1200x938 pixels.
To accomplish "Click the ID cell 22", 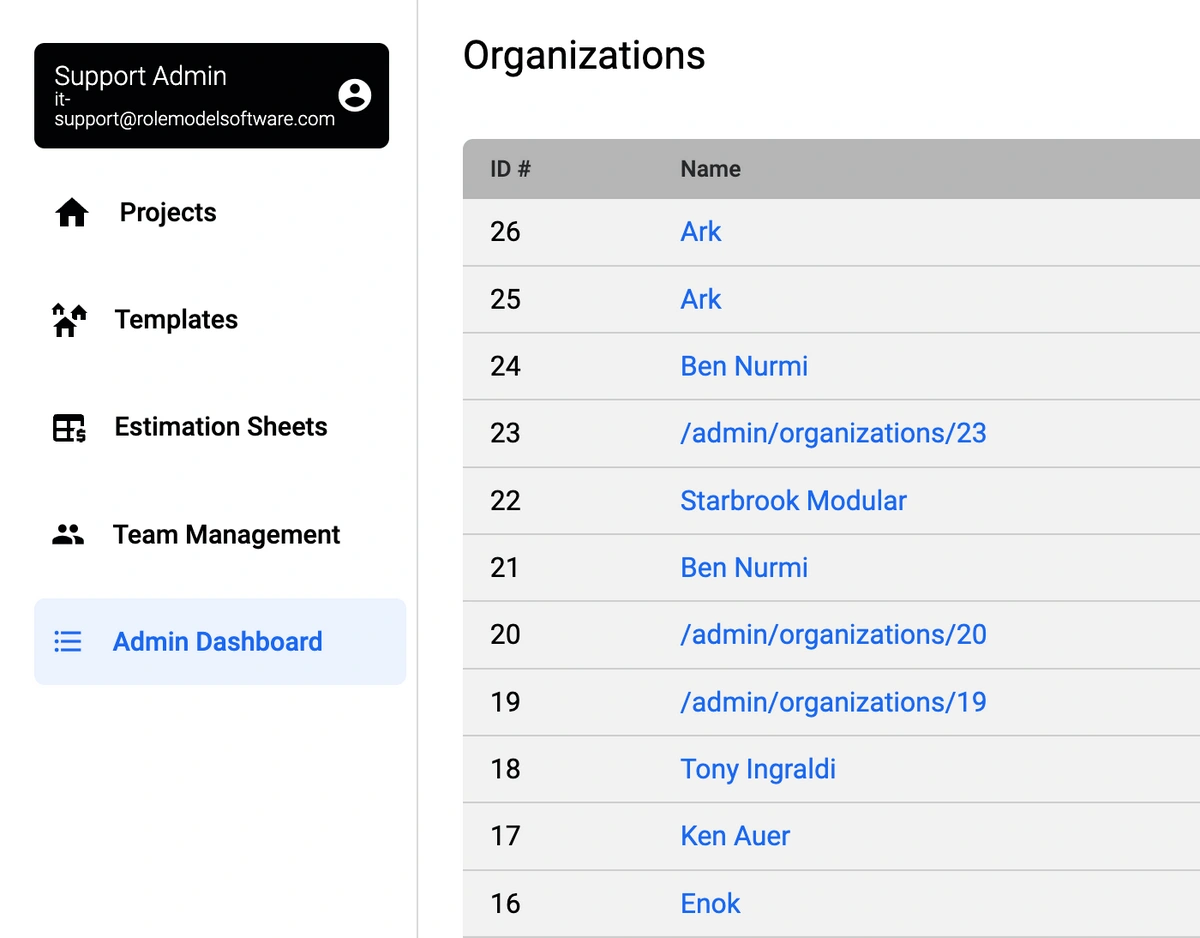I will (505, 500).
